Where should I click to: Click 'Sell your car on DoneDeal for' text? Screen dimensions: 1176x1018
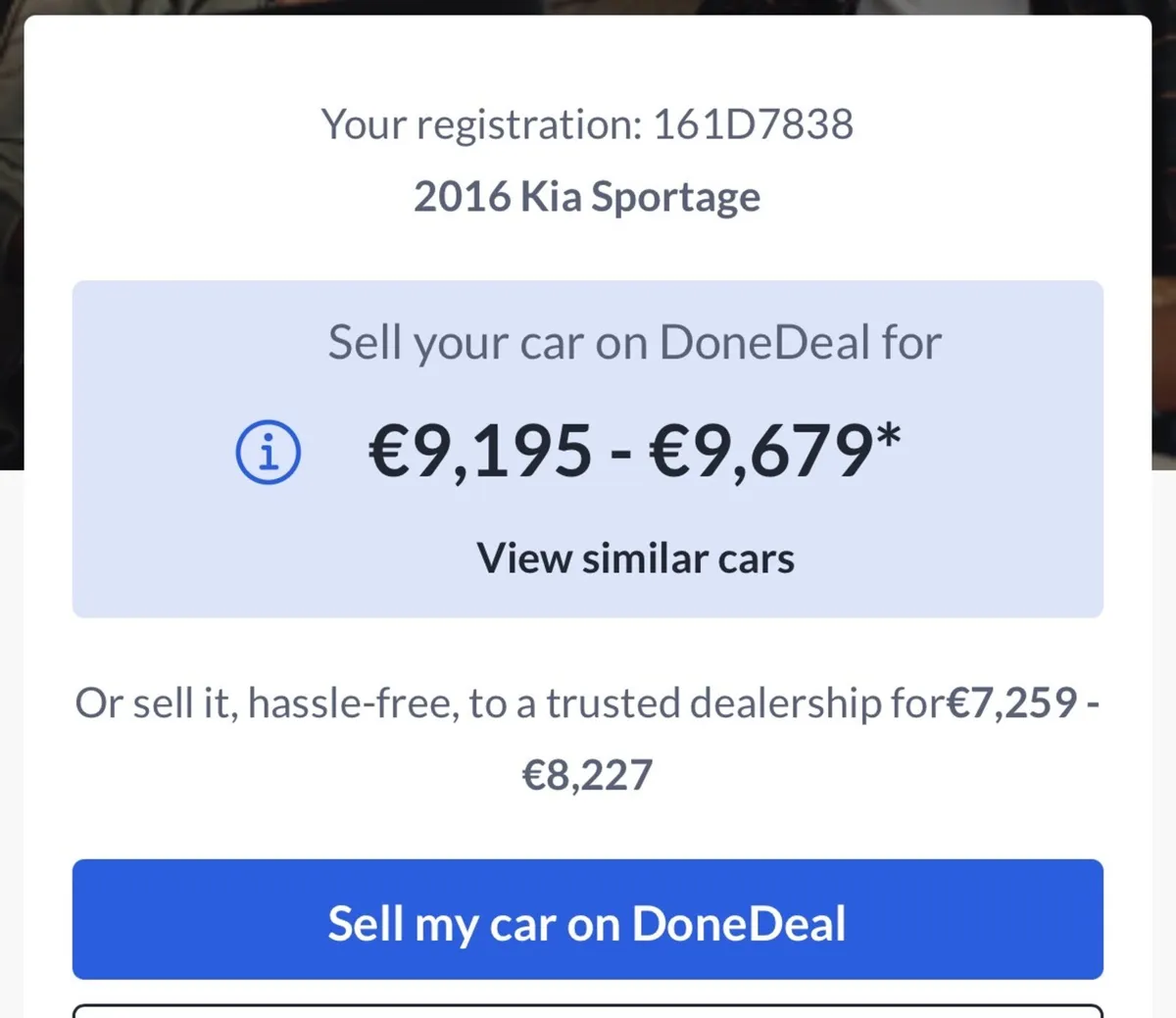point(635,342)
